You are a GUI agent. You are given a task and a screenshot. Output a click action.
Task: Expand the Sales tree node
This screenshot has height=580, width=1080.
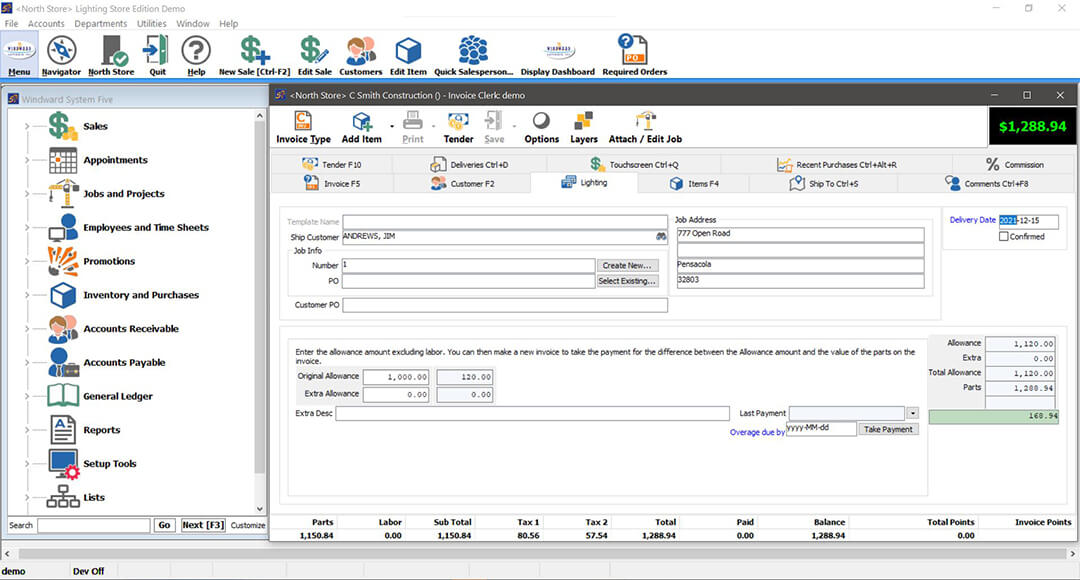pos(27,127)
